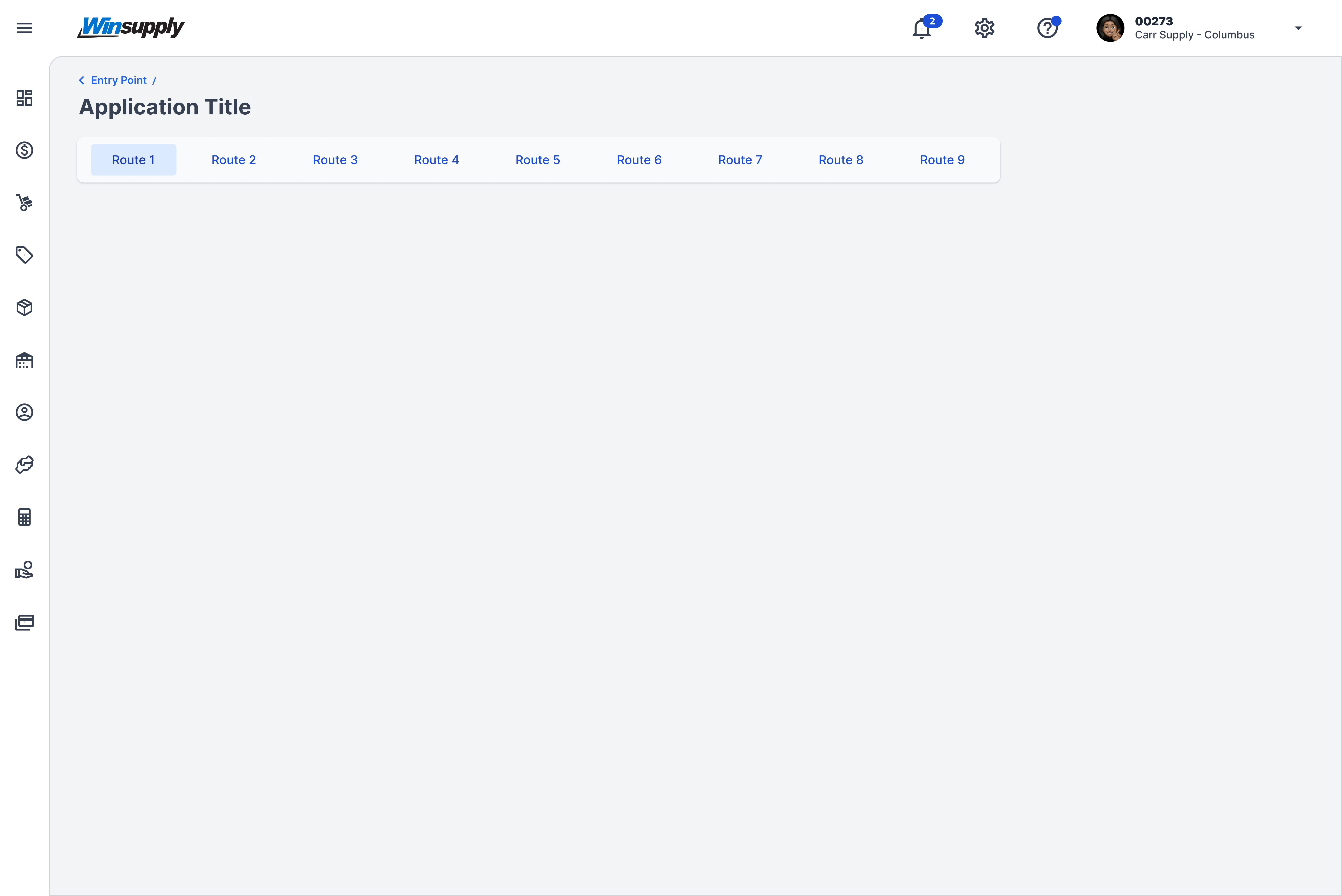Click the handshake sidebar icon
Viewport: 1342px width, 896px height.
24,465
